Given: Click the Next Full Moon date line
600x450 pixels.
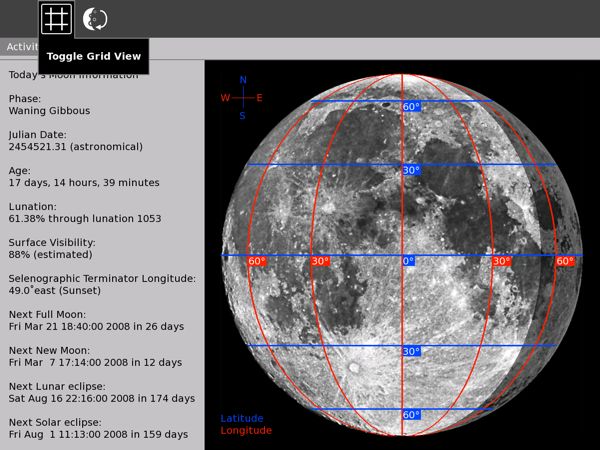Looking at the screenshot, I should 97,326.
